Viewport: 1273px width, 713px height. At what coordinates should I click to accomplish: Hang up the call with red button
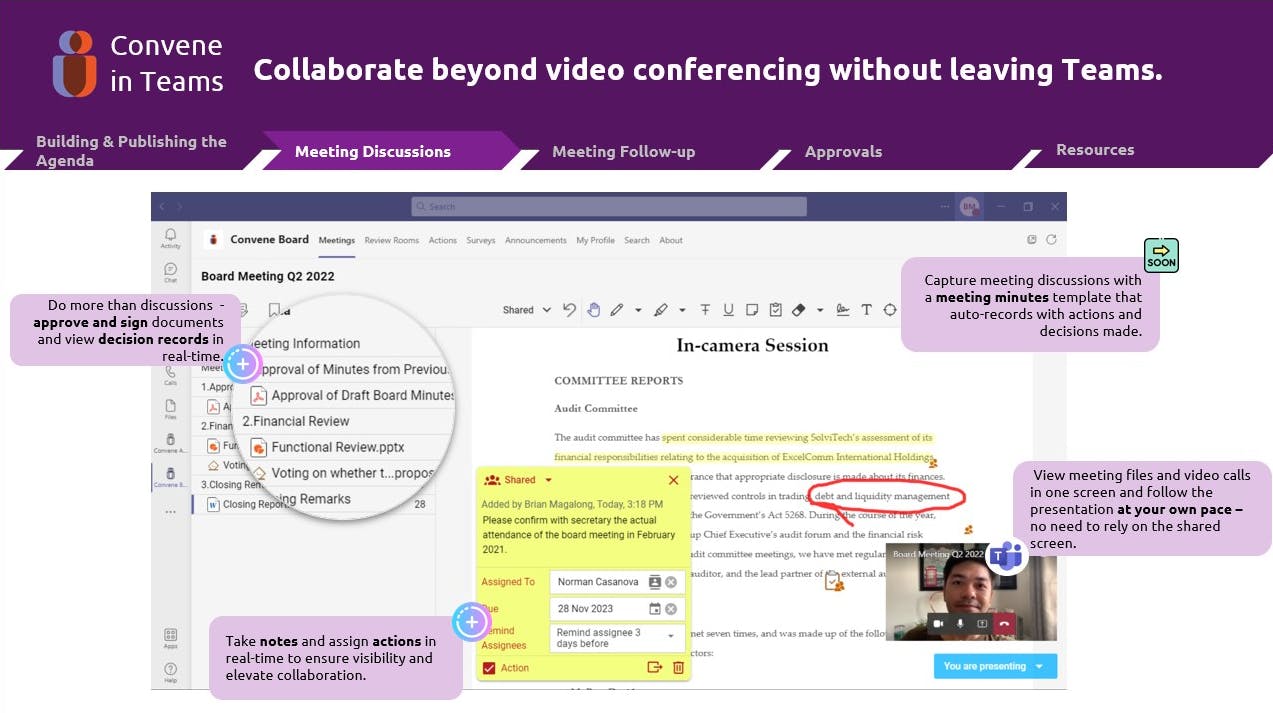pos(1004,623)
